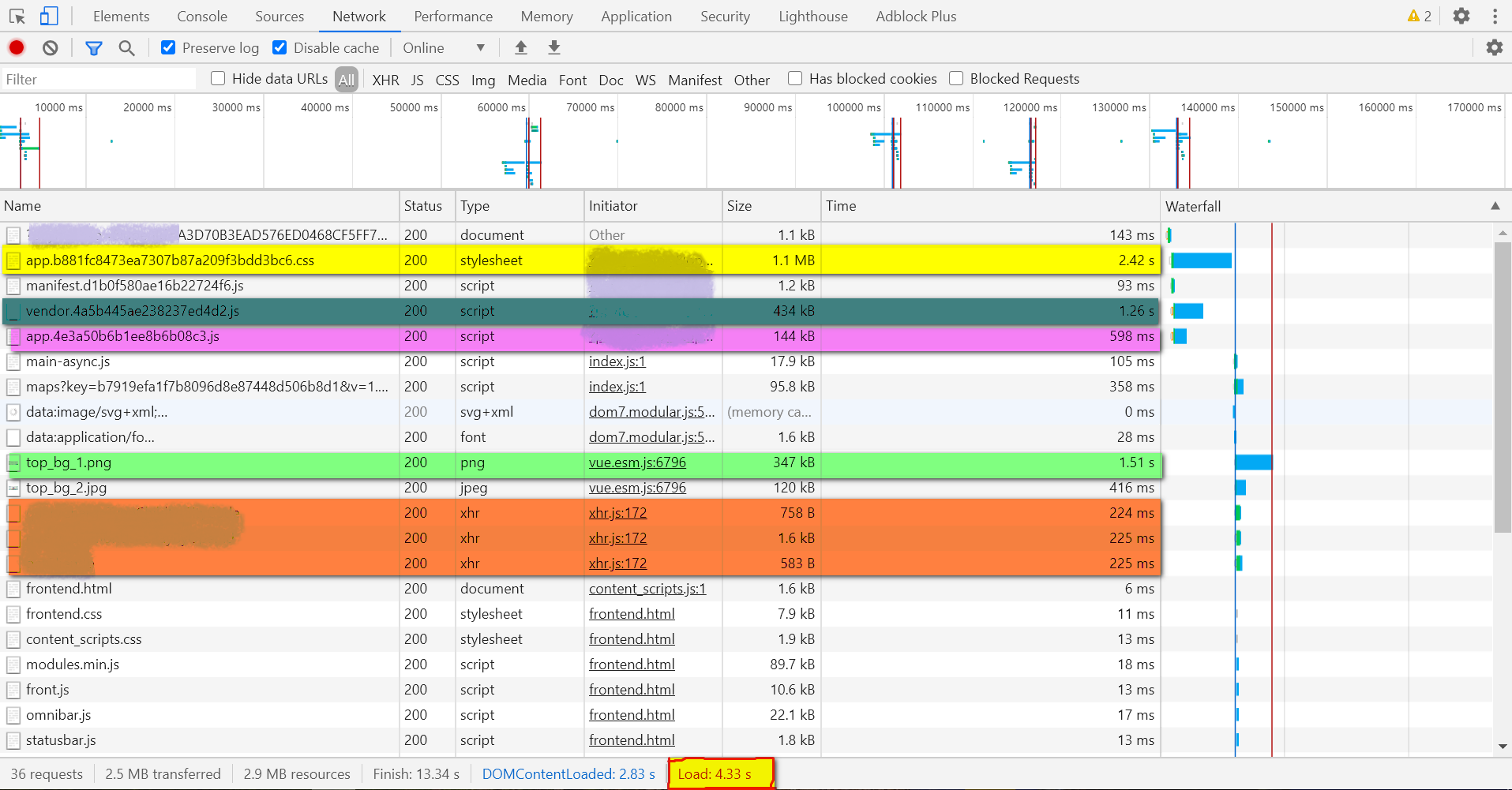Open the DevTools three-dot menu
The width and height of the screenshot is (1512, 790).
1495,16
